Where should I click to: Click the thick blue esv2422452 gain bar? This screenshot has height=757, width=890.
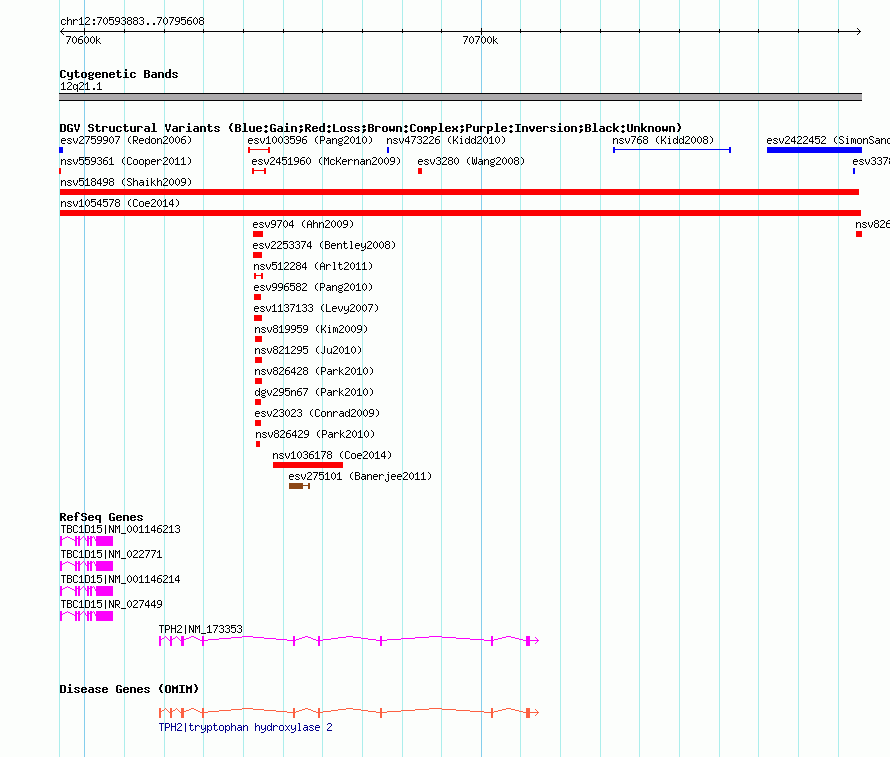pyautogui.click(x=814, y=150)
